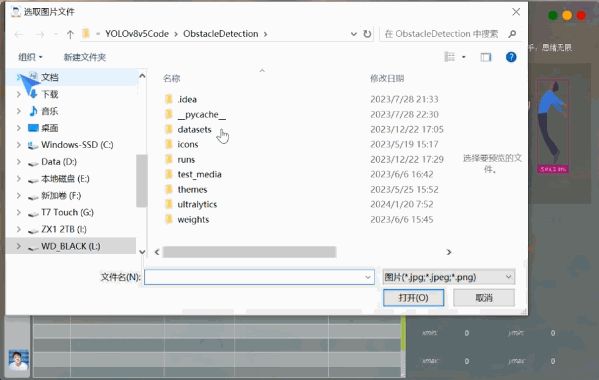This screenshot has width=599, height=380.
Task: Click the orange circle in background window
Action: 567,16
